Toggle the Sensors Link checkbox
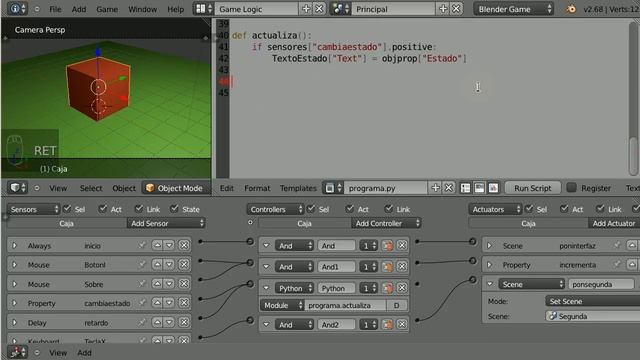The width and height of the screenshot is (640, 360). pos(139,209)
